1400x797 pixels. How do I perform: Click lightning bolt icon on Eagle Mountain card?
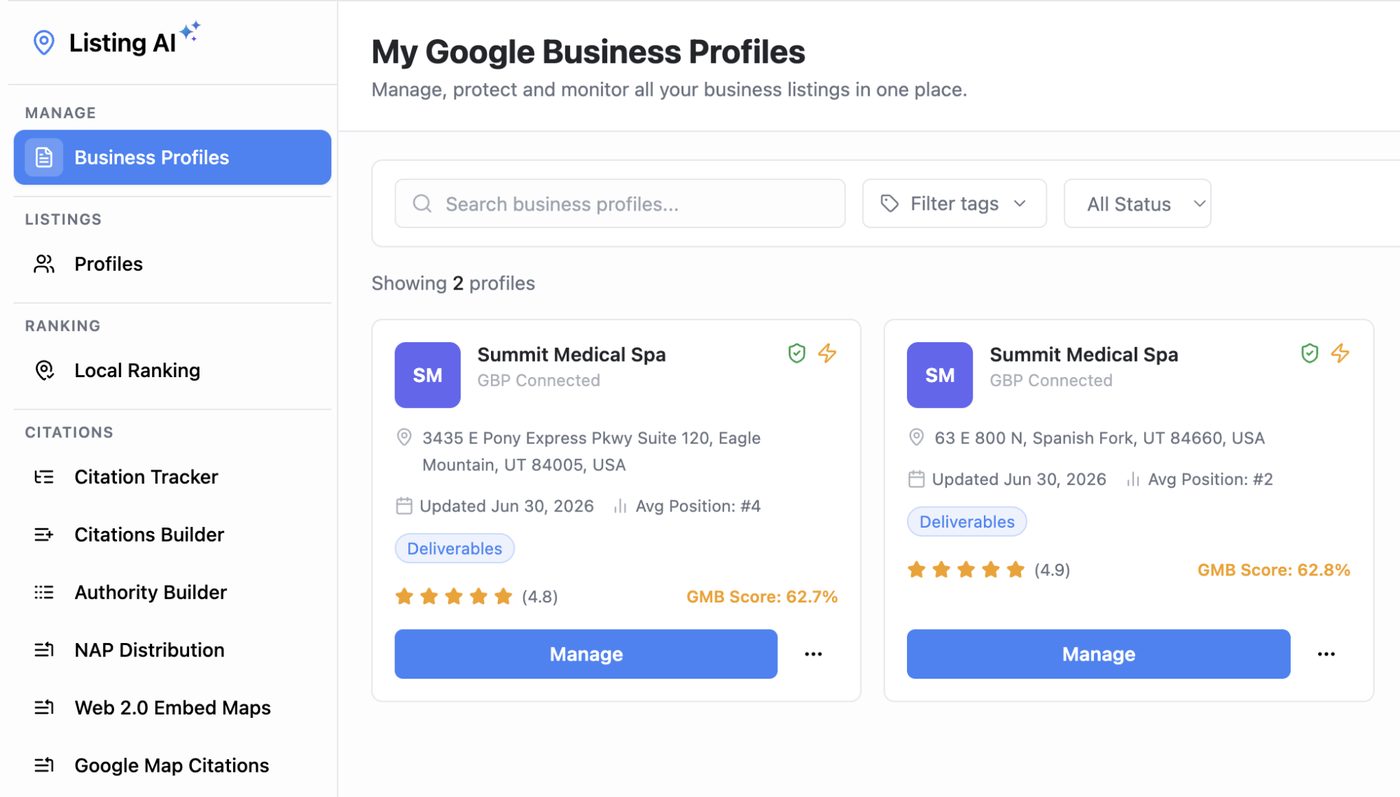pyautogui.click(x=827, y=353)
